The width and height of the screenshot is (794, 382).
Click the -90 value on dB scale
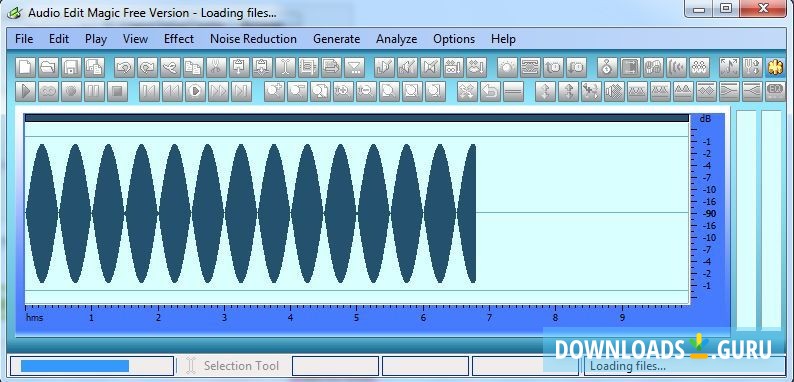(x=709, y=213)
